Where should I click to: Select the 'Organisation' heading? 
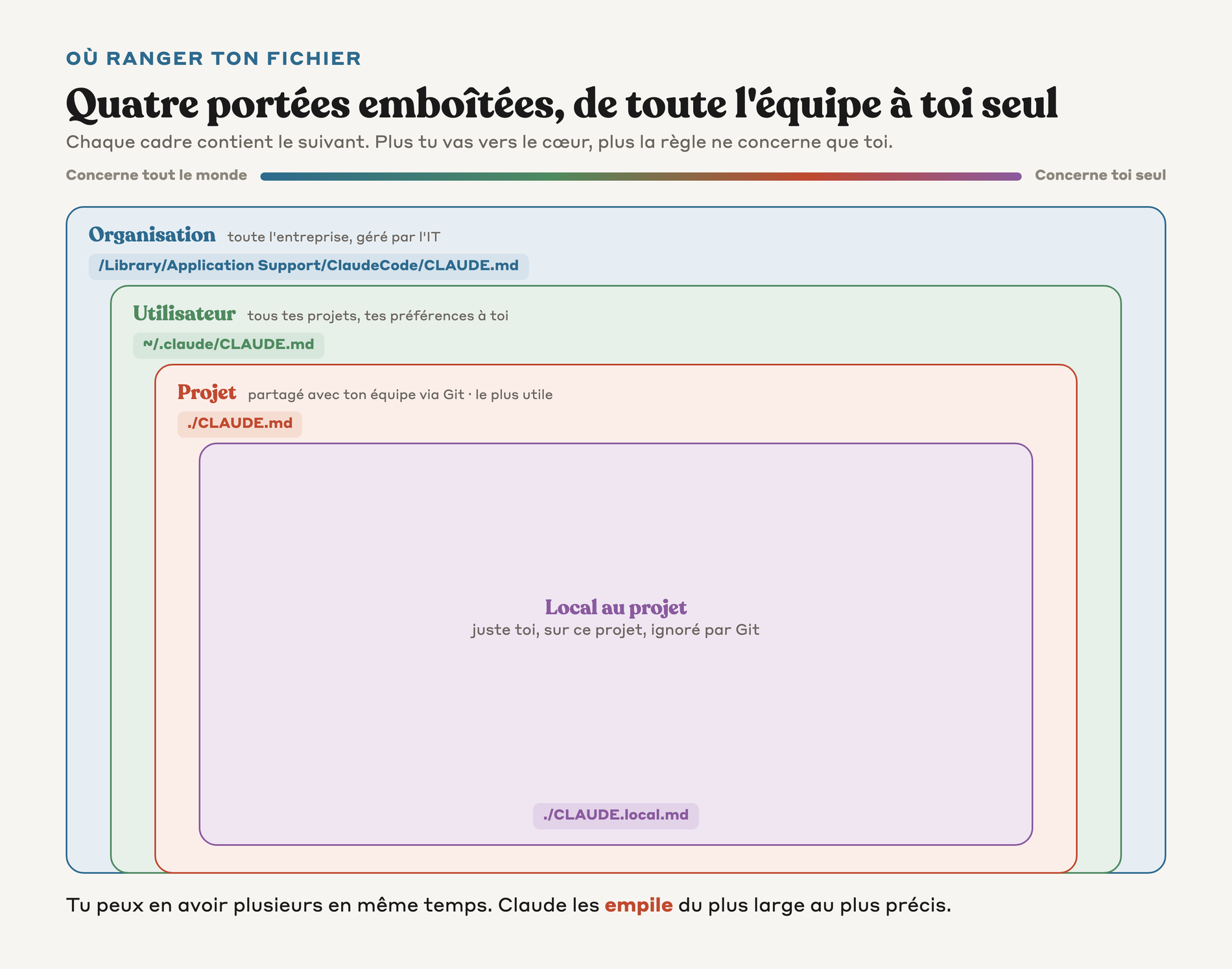(152, 235)
